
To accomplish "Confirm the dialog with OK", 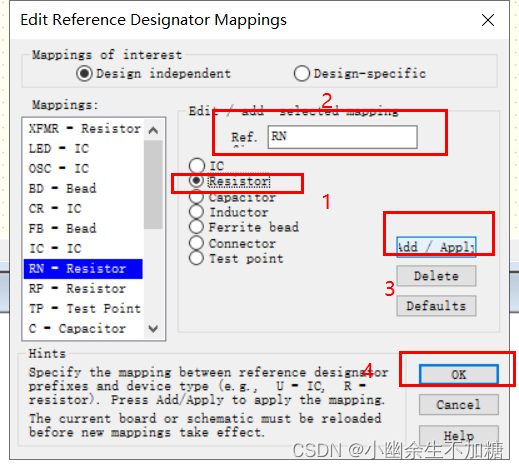I will [x=459, y=374].
